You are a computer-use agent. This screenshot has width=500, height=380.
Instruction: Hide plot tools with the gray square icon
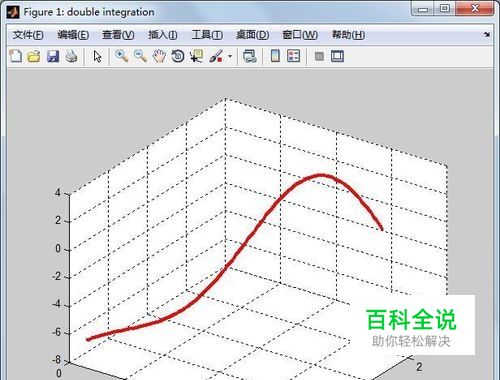pyautogui.click(x=319, y=56)
